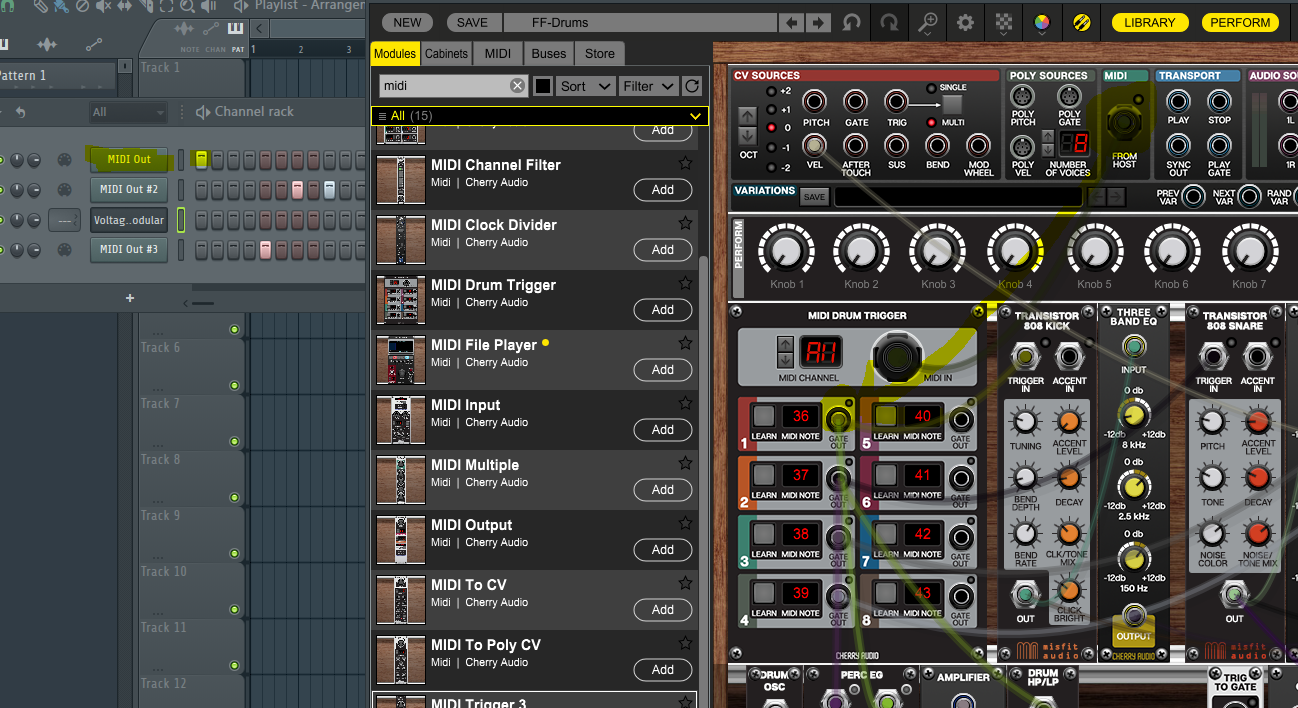Click the PITCH jack in CV Sources

[x=815, y=101]
